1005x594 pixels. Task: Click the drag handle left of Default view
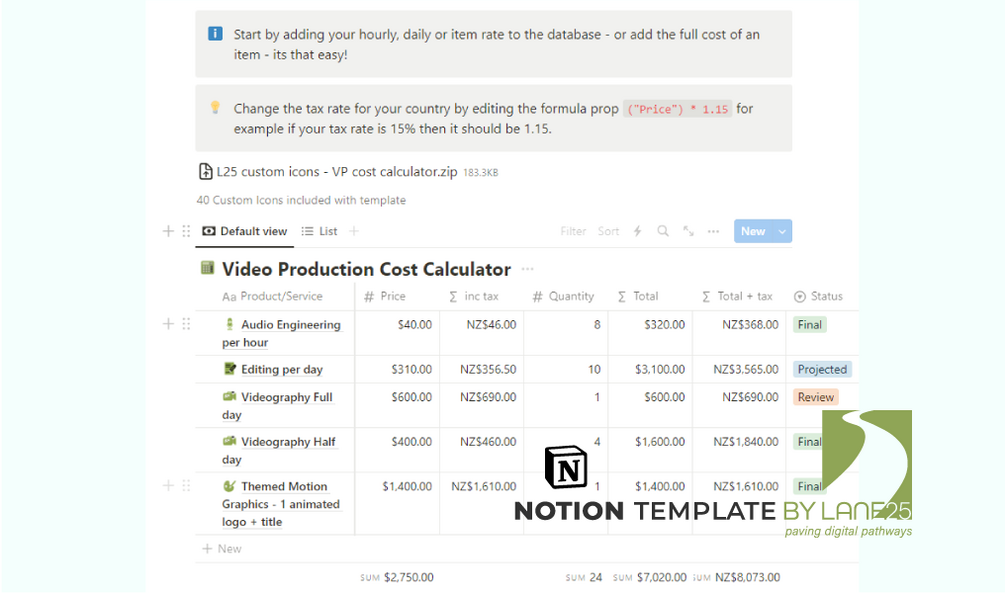pyautogui.click(x=186, y=231)
